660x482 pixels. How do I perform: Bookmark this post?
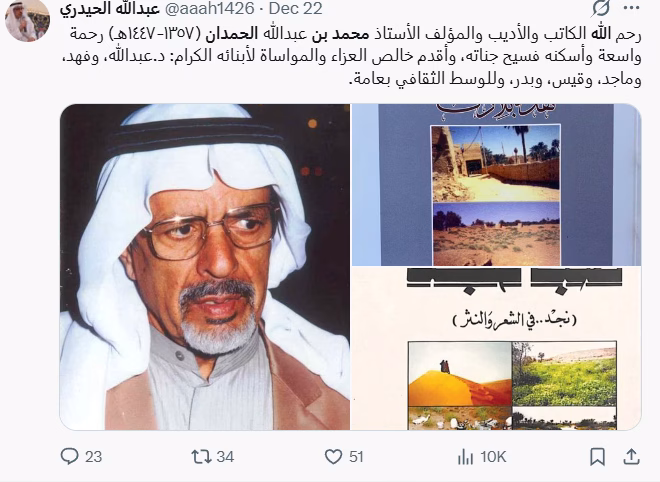pyautogui.click(x=598, y=457)
